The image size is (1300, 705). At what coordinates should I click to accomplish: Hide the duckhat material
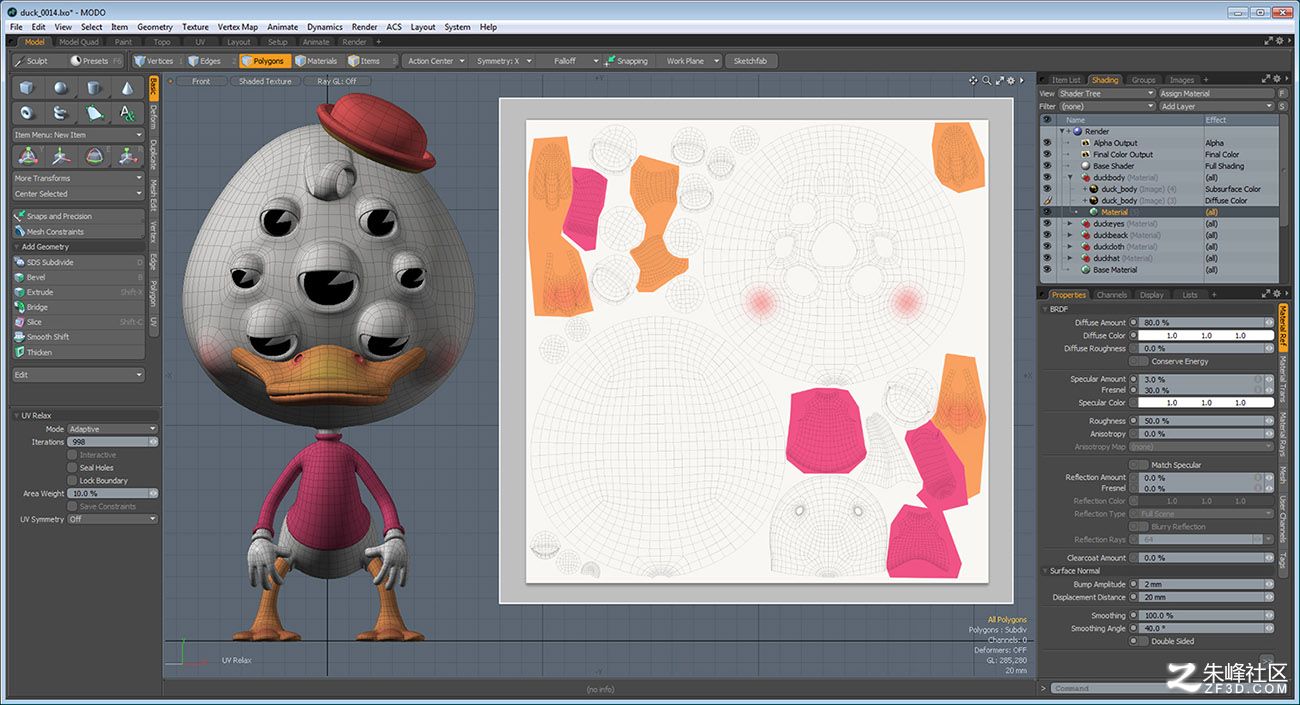pos(1047,258)
